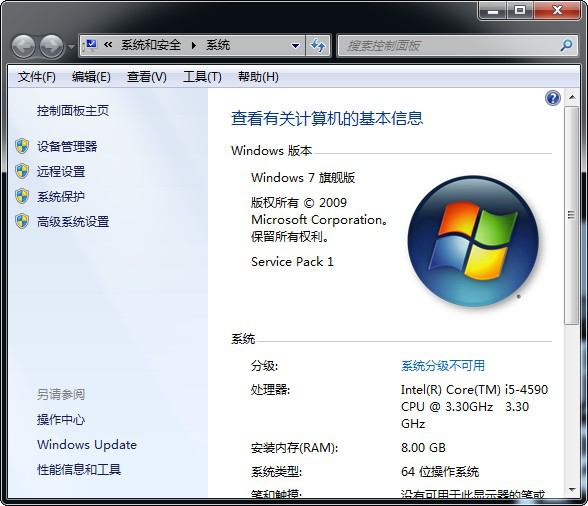This screenshot has width=588, height=506.
Task: Click the Windows 7 旗舰版 text
Action: pos(303,177)
